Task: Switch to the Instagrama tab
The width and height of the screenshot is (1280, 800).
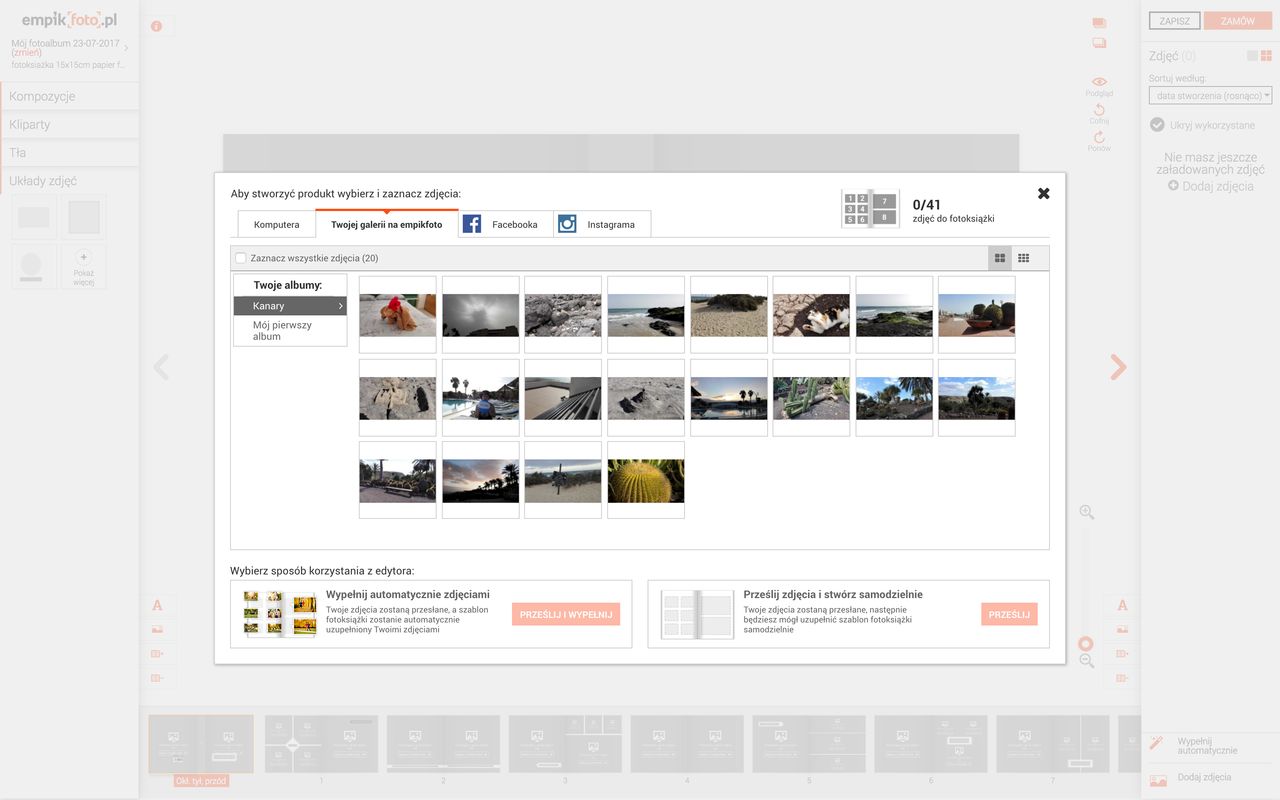Action: pyautogui.click(x=602, y=225)
